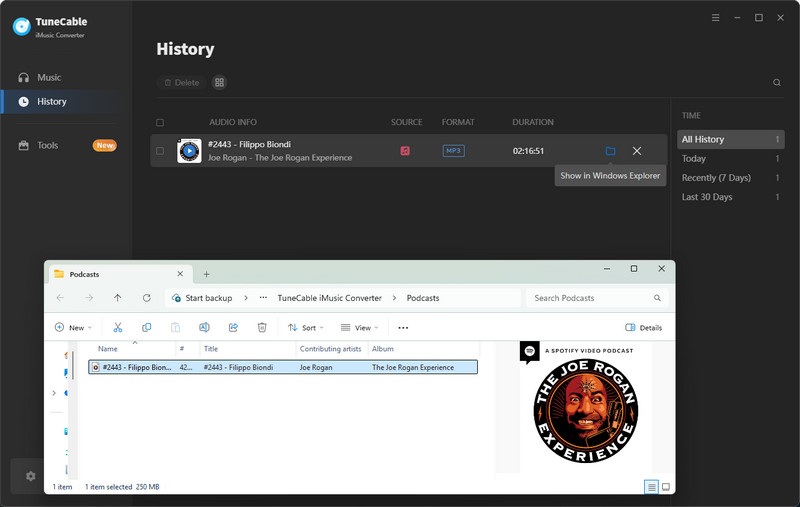The width and height of the screenshot is (800, 507).
Task: Switch to grid view icon beside Delete
Action: [220, 83]
